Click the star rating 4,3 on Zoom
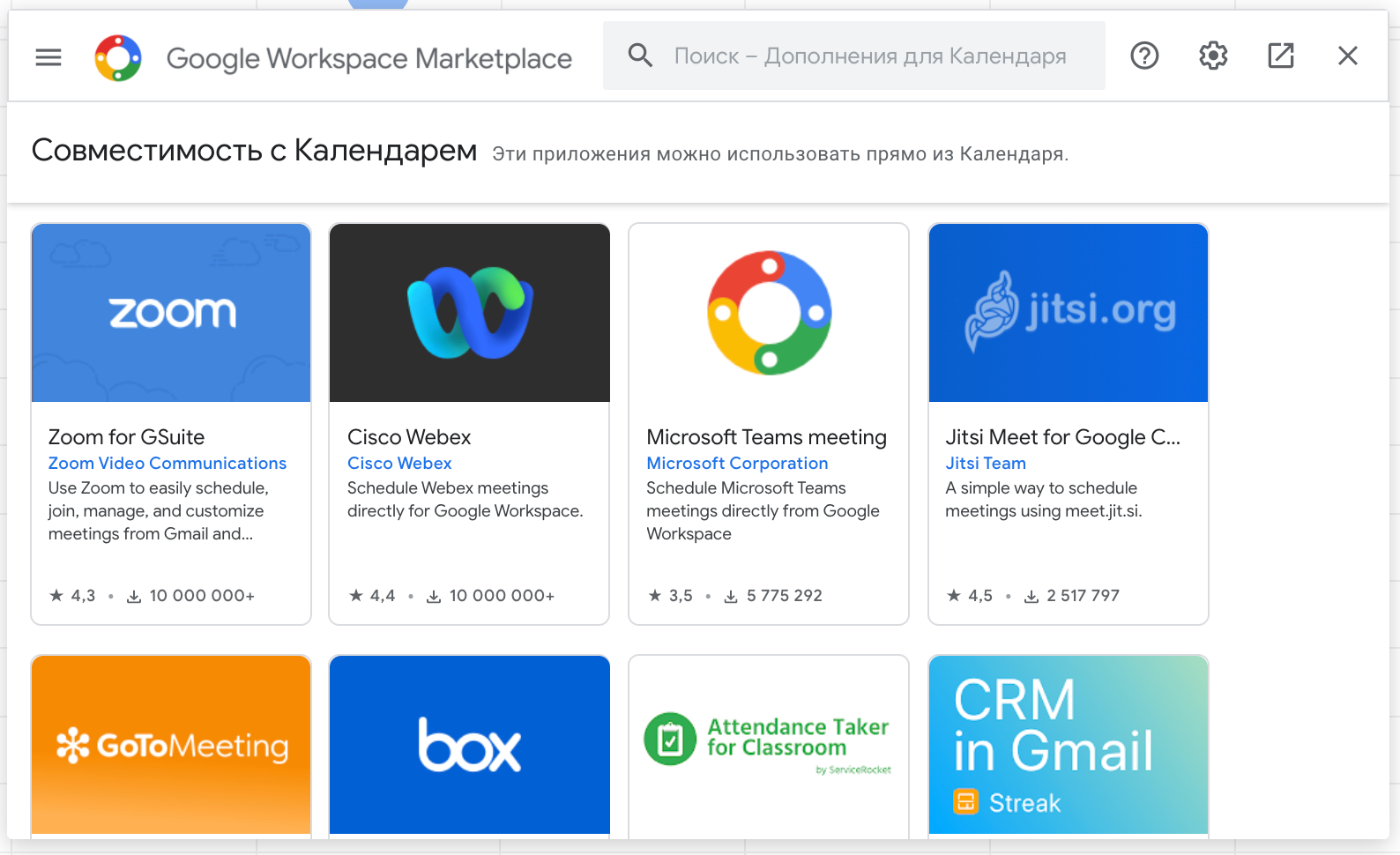 [72, 596]
